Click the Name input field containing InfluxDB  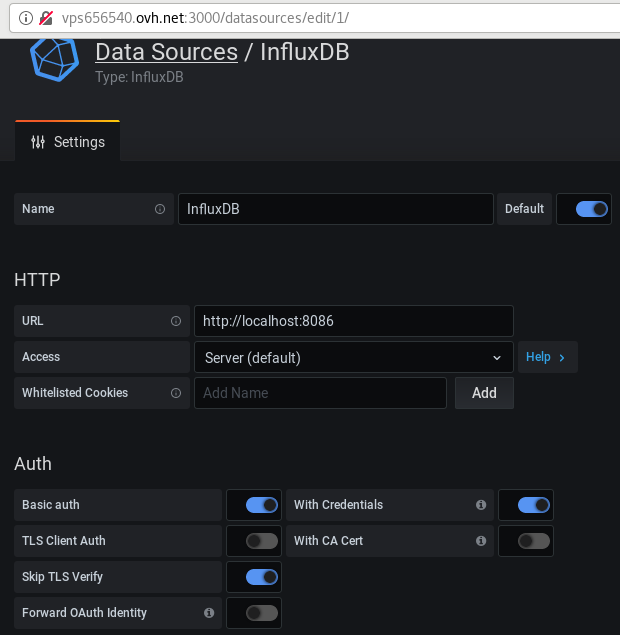click(x=336, y=209)
